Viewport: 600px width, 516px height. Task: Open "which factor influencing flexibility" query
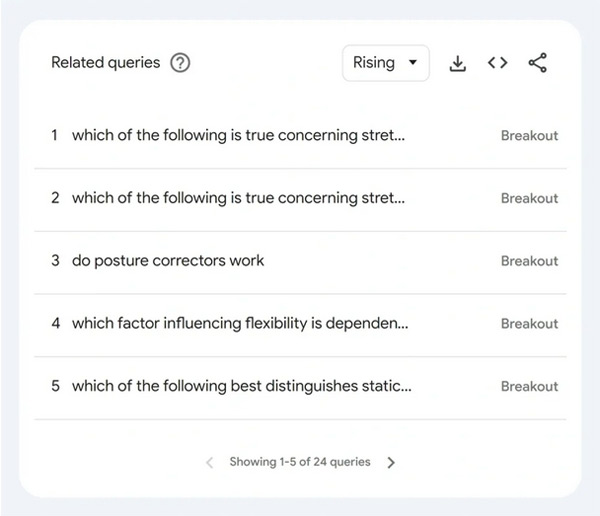click(x=240, y=324)
